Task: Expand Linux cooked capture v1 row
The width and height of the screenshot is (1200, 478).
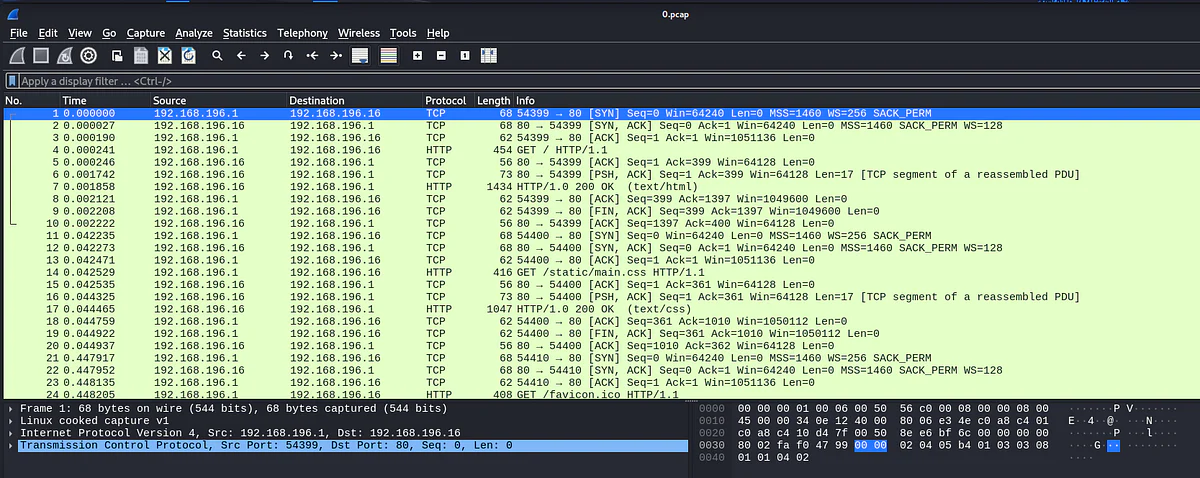Action: click(10, 421)
